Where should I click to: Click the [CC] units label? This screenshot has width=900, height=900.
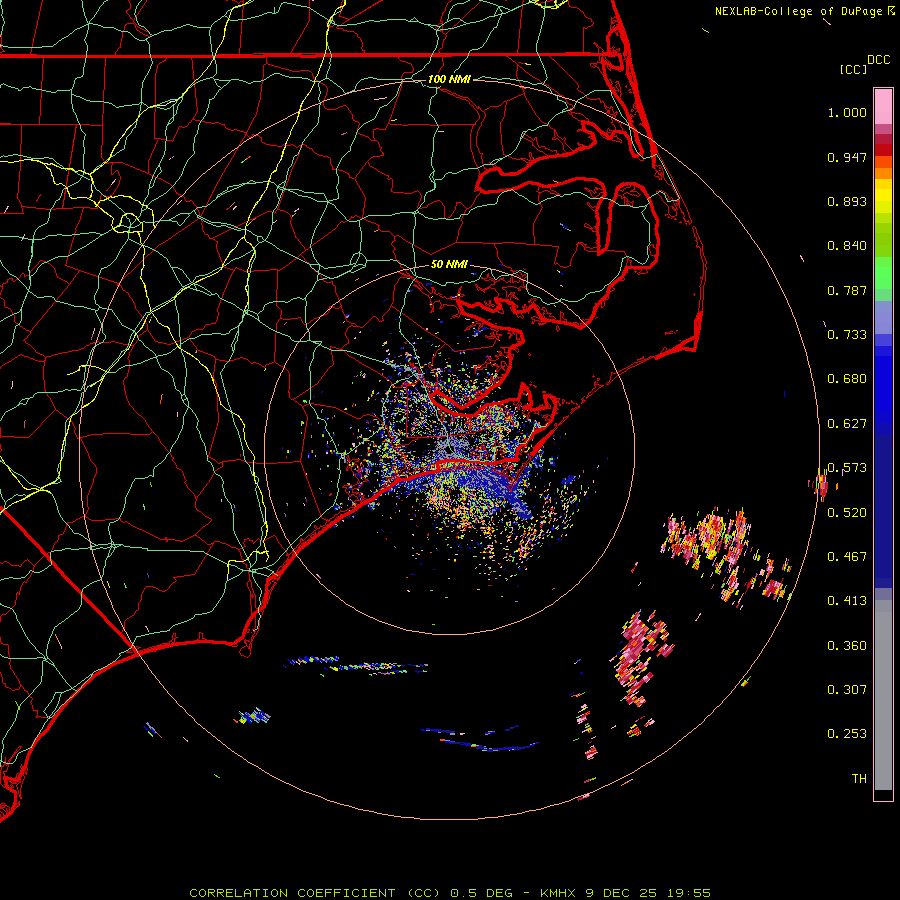click(x=853, y=69)
